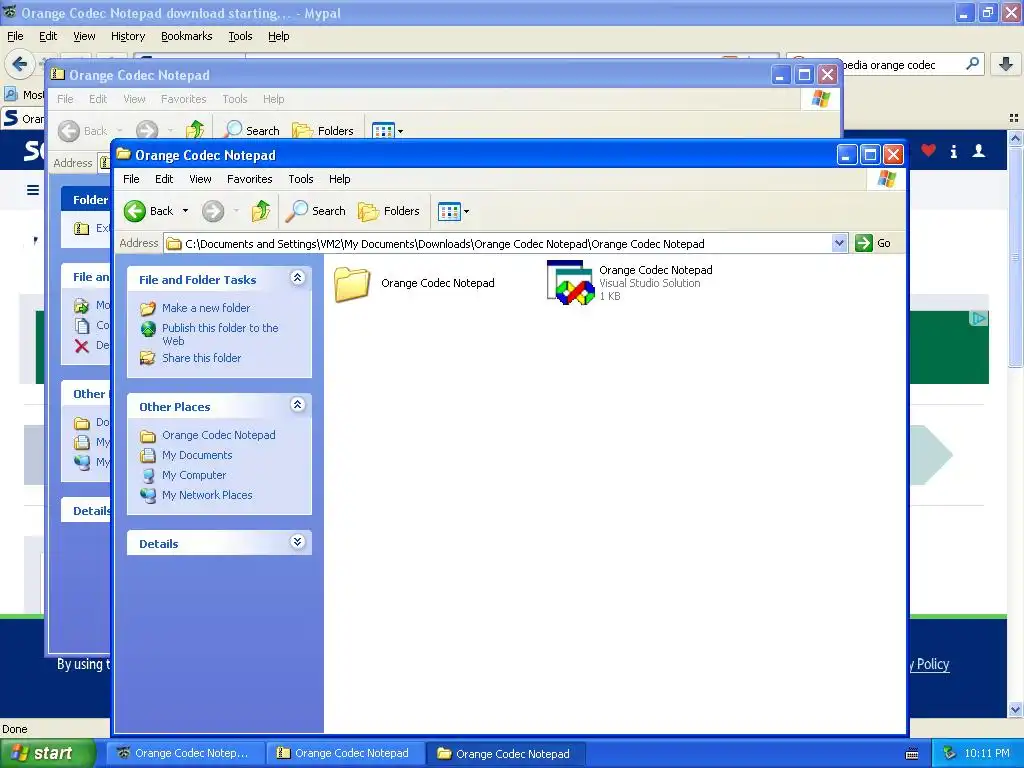
Task: Open the webpage hamburger menu icon
Action: tap(33, 190)
